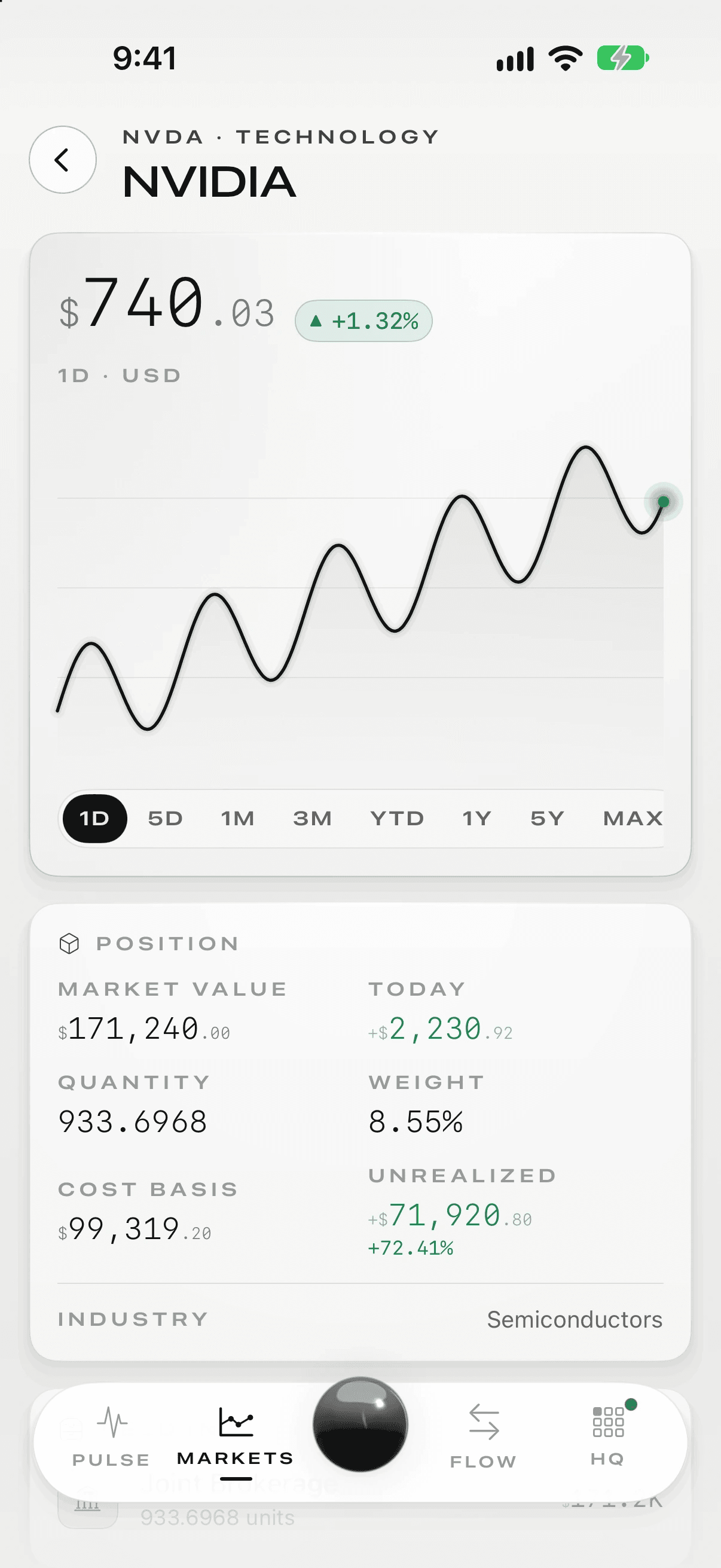
Task: Switch chart to 3M range
Action: coord(313,819)
